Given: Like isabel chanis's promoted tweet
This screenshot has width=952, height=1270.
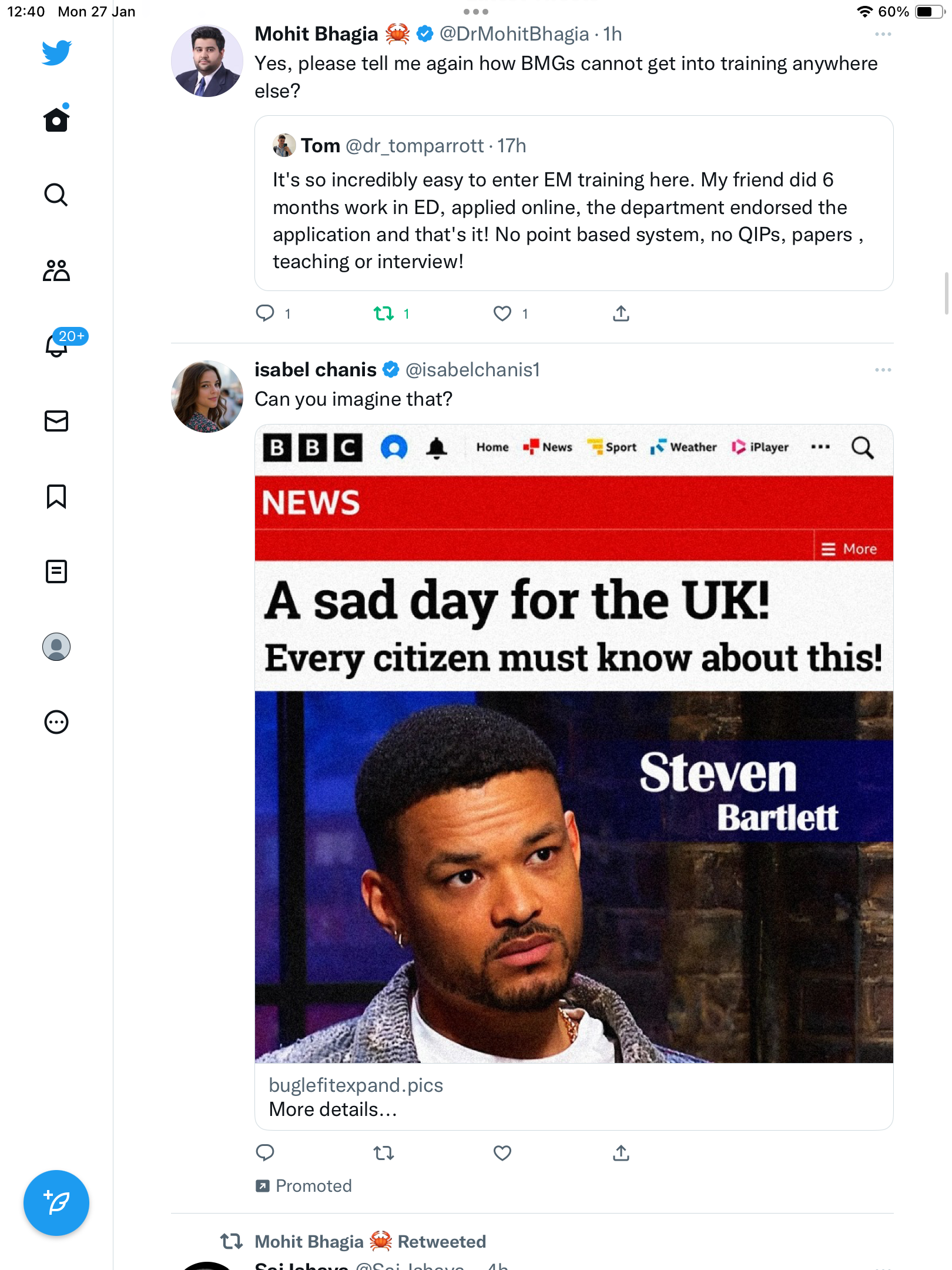Looking at the screenshot, I should point(502,1153).
